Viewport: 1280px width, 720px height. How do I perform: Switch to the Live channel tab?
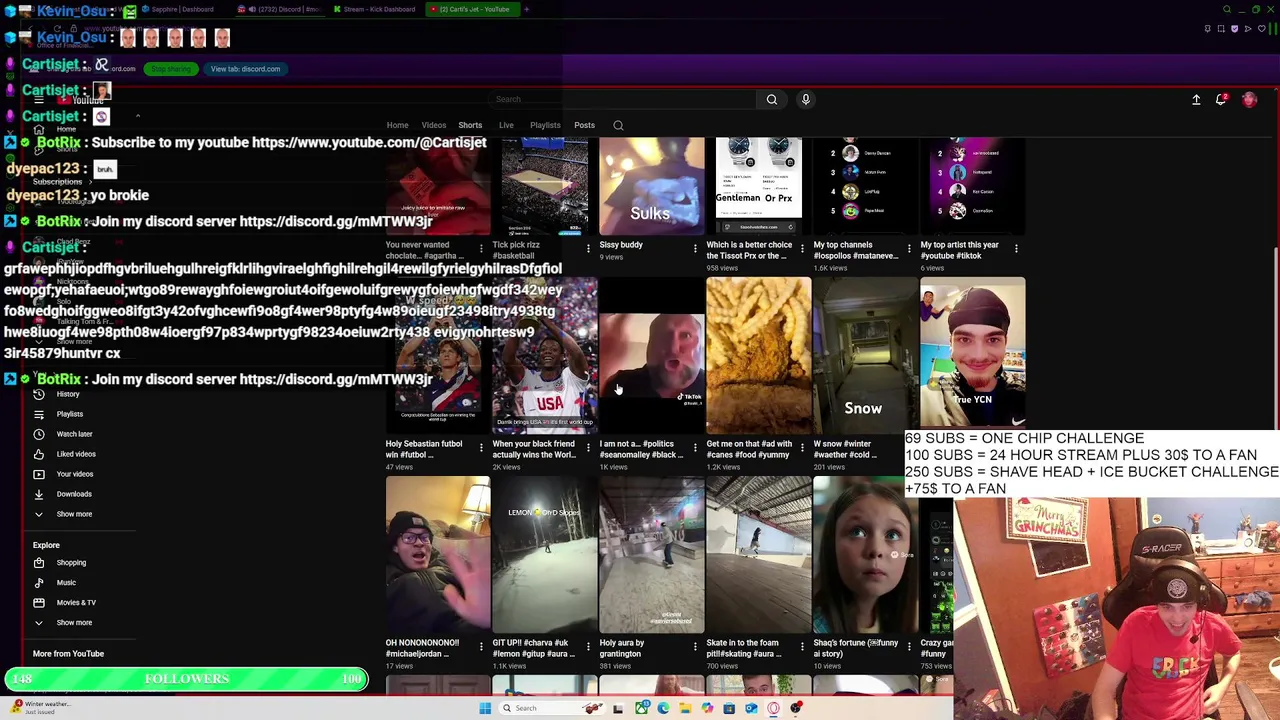[506, 125]
